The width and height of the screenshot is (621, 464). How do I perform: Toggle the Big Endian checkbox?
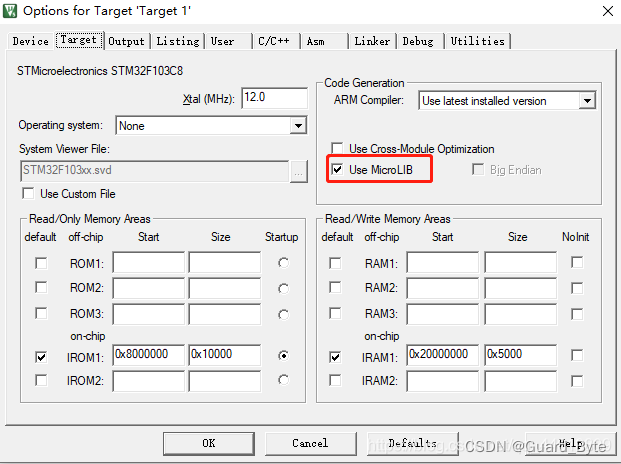click(478, 169)
